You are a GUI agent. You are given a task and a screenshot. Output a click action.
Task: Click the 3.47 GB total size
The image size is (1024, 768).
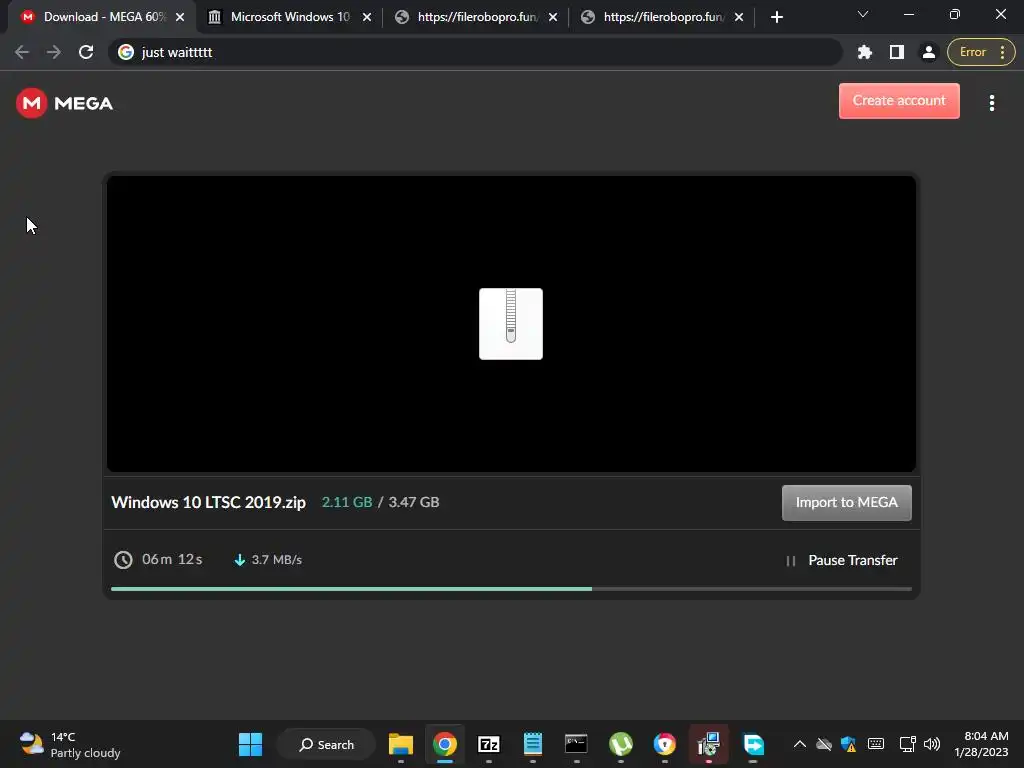[414, 502]
